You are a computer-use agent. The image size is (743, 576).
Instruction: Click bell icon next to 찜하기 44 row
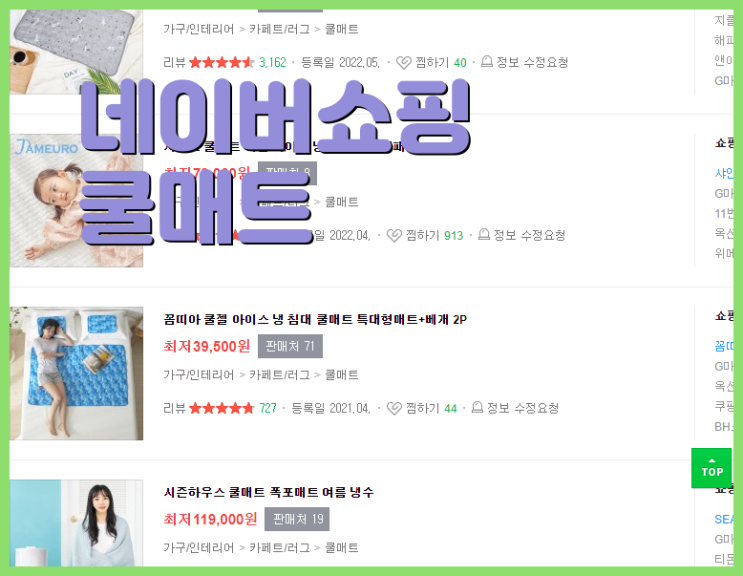[477, 407]
